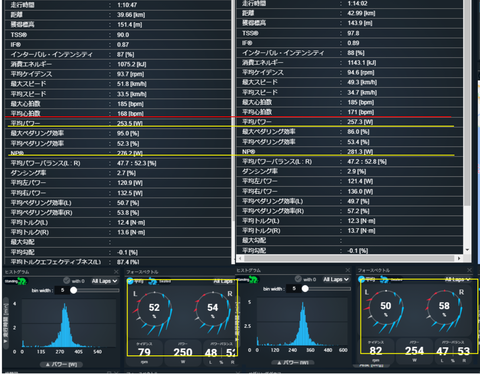Select the power balance value 47.2 : 52.8 [%]
Screen dimensions: 480x375
367,162
